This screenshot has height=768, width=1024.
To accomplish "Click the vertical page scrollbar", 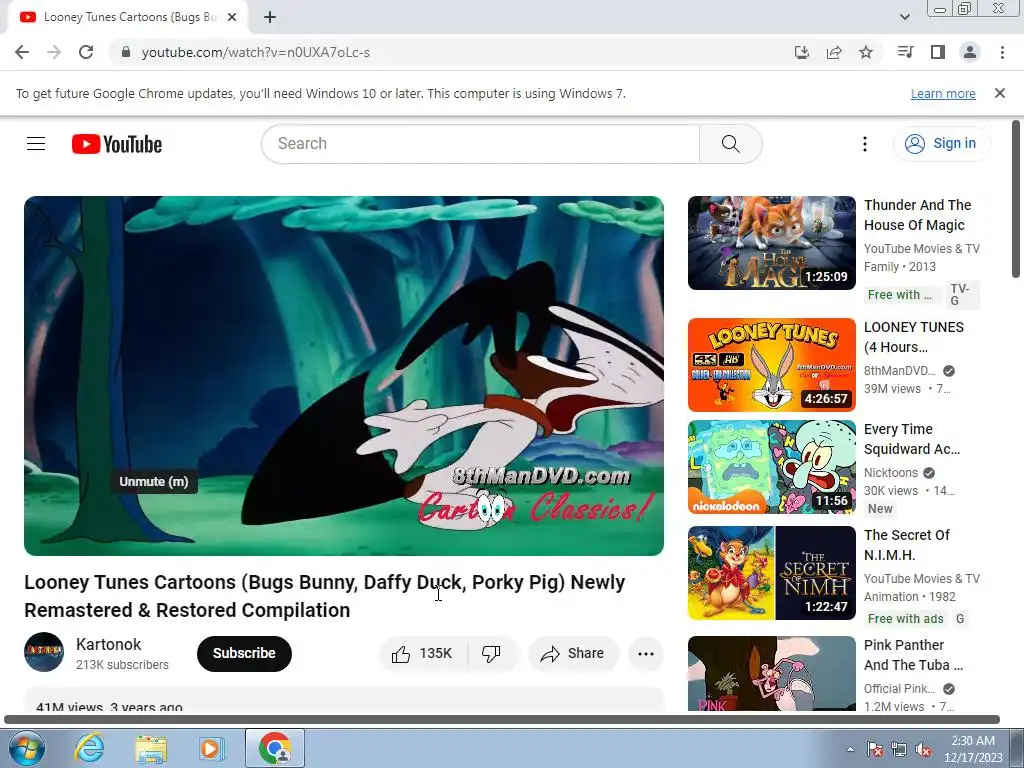I will [1016, 199].
